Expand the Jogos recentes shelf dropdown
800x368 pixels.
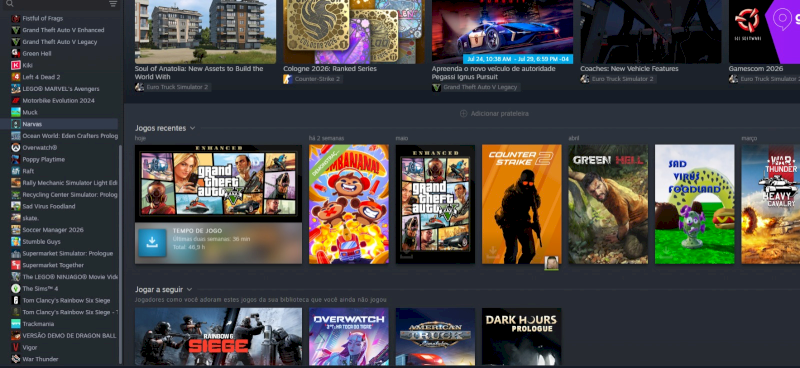pos(192,128)
